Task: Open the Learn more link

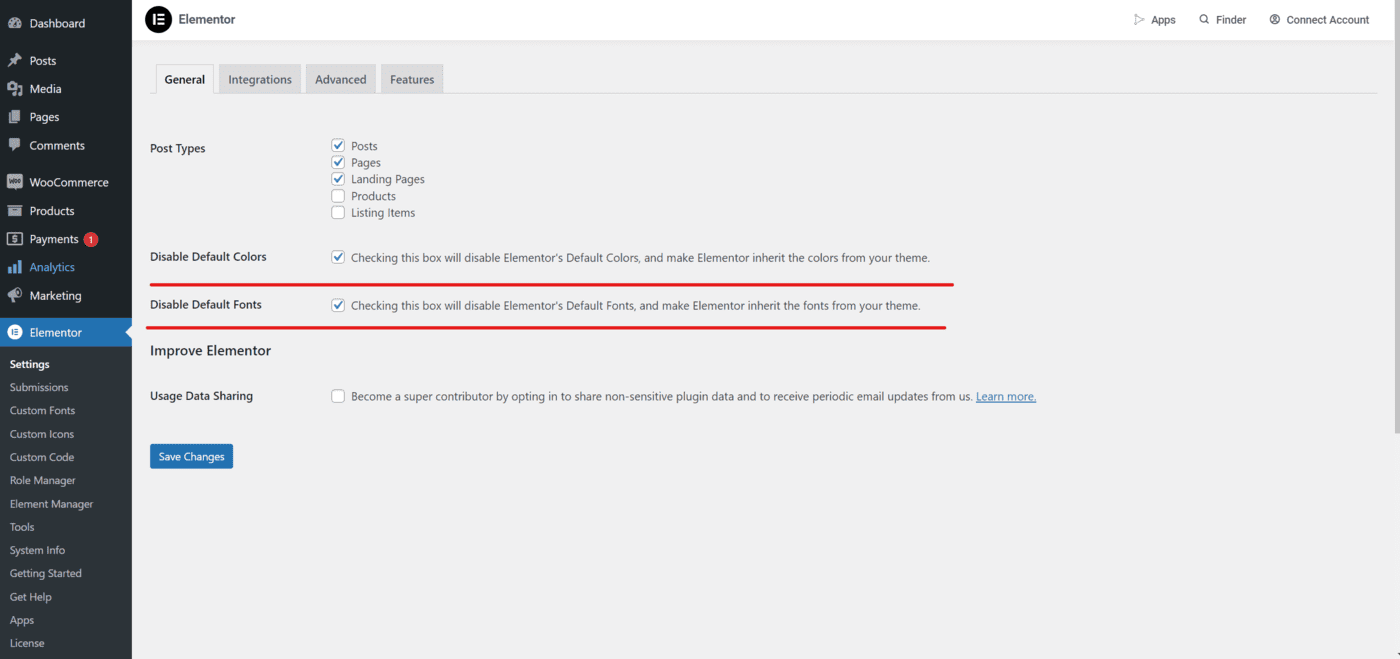Action: [x=1005, y=397]
